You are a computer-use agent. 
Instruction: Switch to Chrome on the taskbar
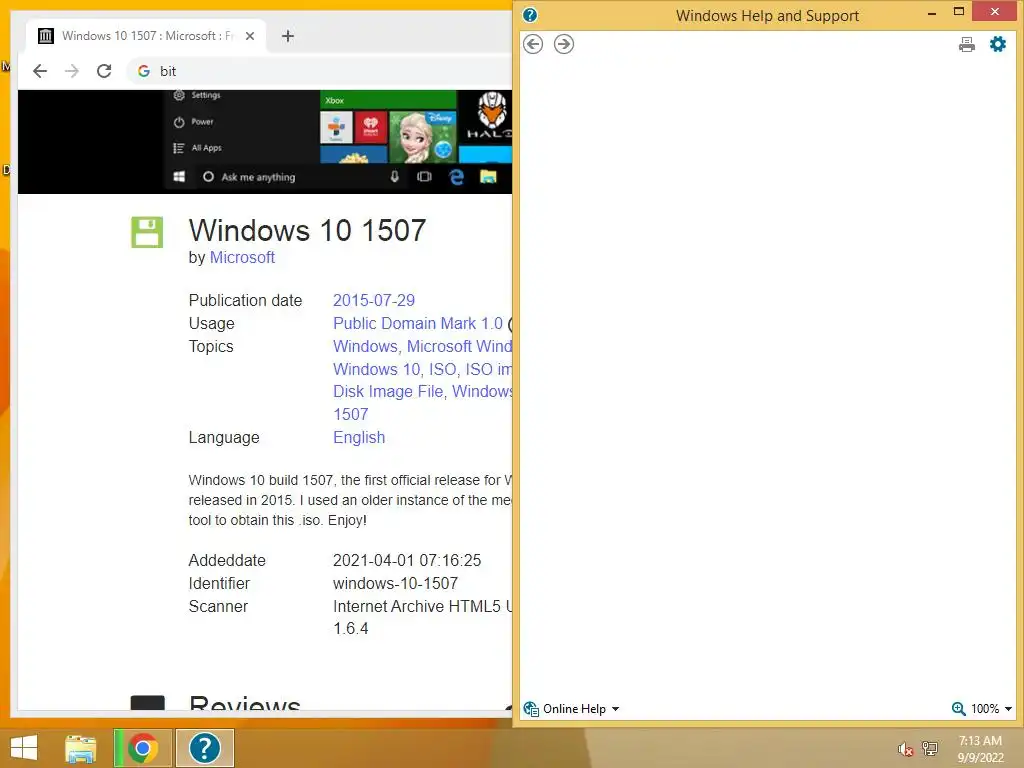tap(142, 748)
